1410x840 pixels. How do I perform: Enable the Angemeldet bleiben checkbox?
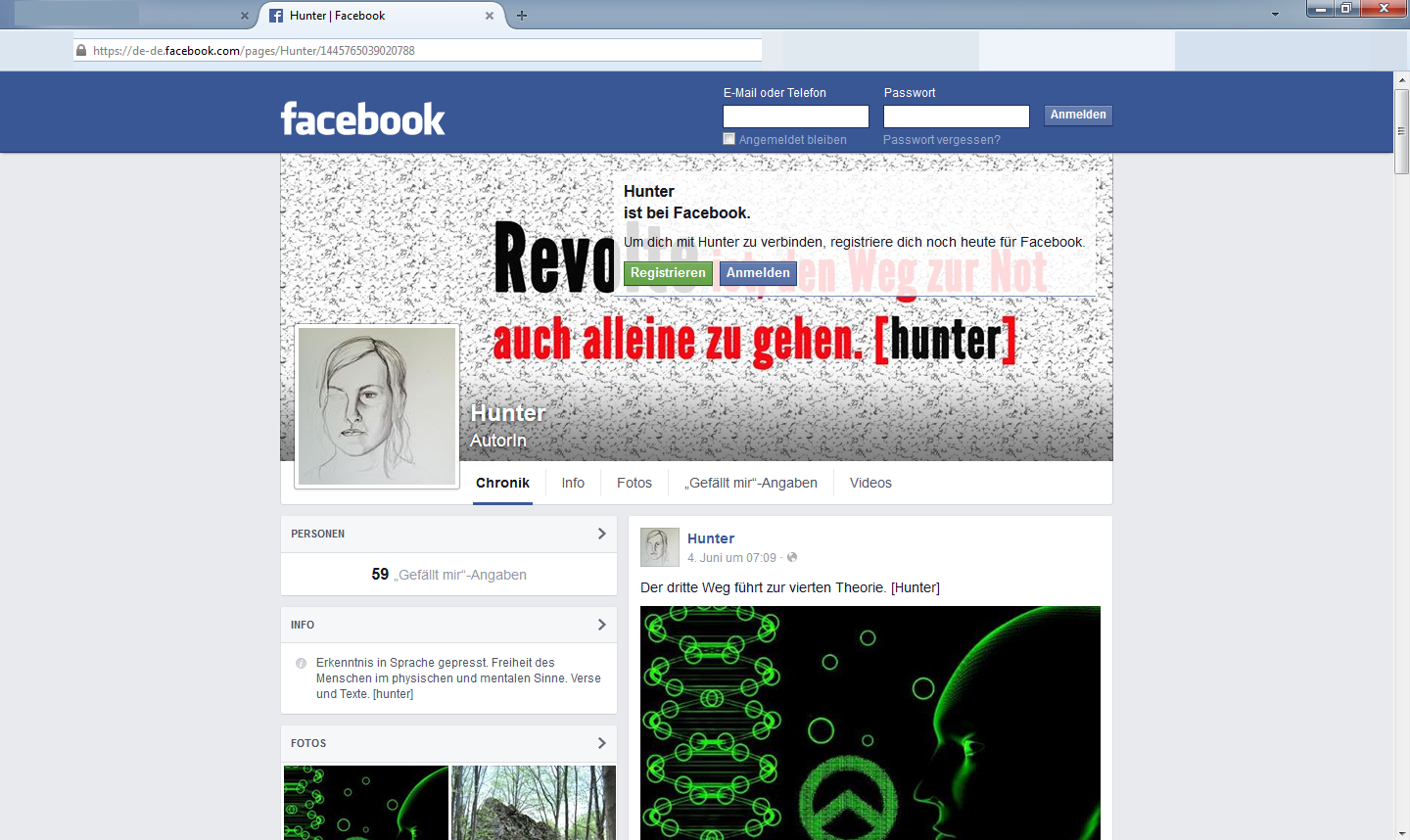point(728,139)
